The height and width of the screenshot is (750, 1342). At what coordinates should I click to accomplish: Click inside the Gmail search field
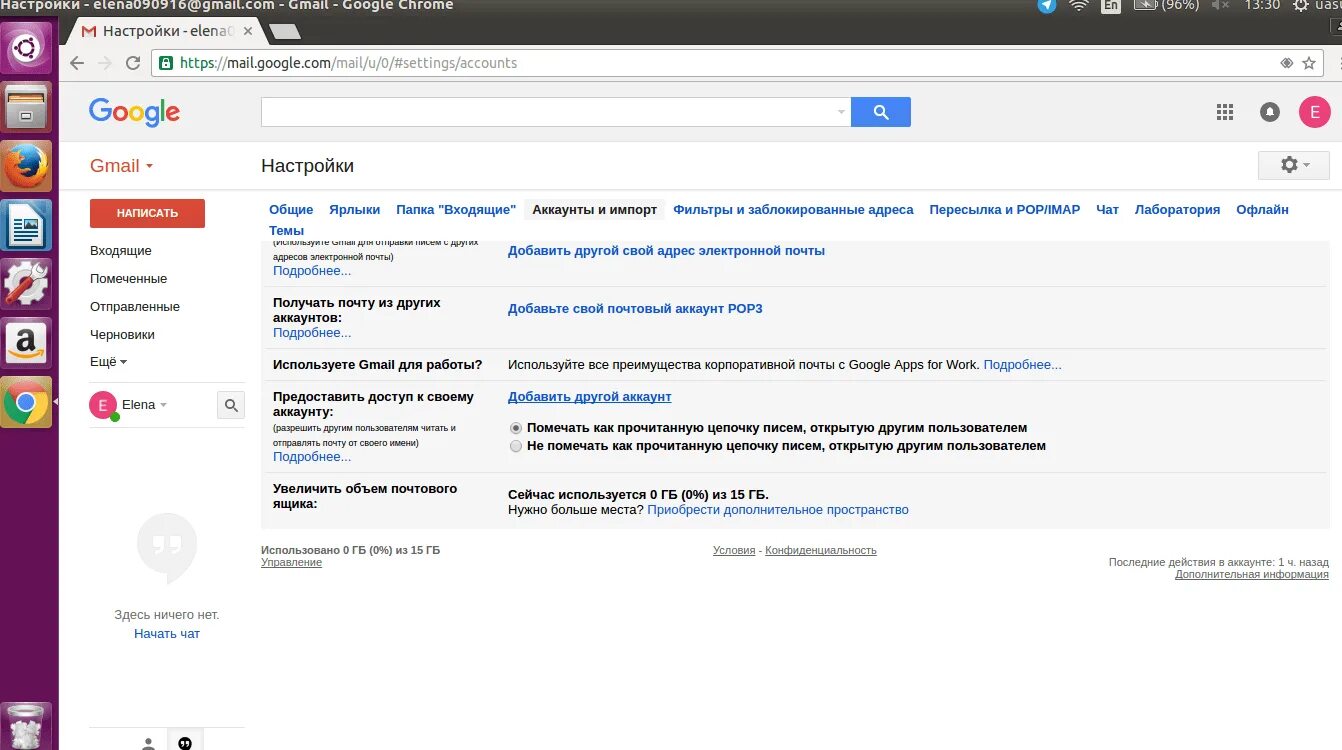[x=547, y=112]
